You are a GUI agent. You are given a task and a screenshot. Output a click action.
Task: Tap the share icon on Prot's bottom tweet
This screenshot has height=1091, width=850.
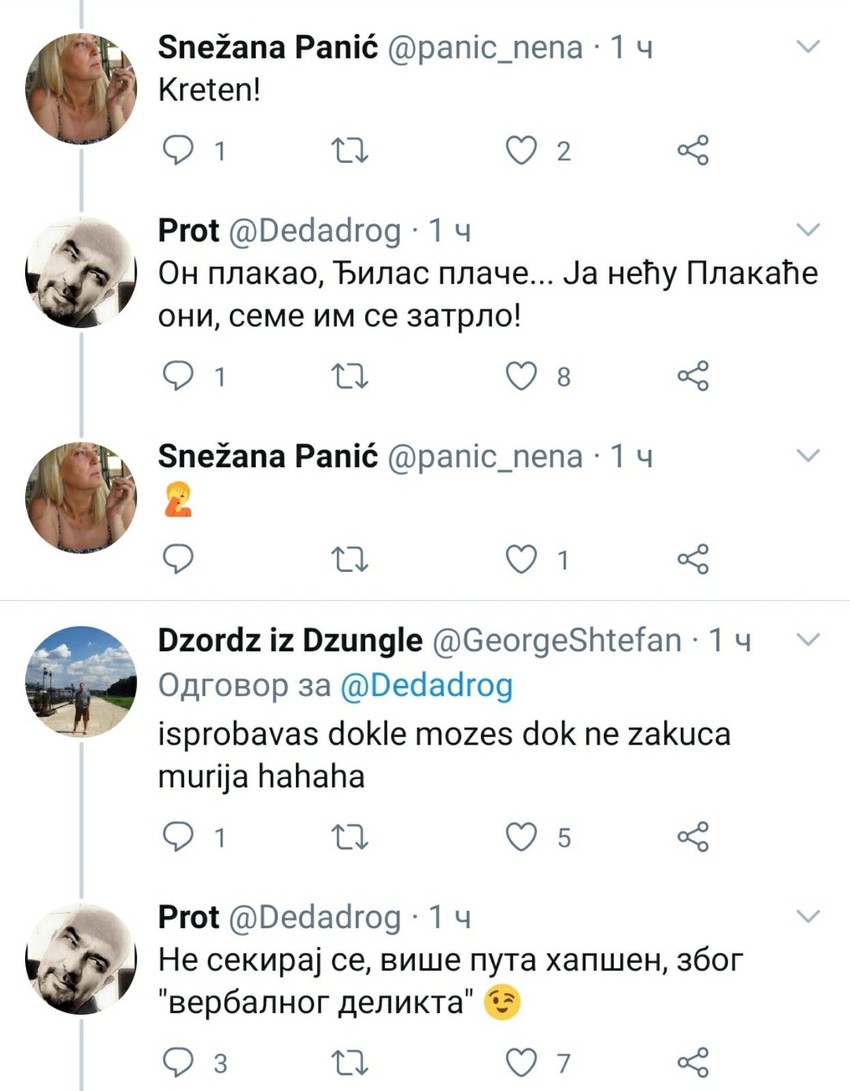pyautogui.click(x=694, y=1062)
